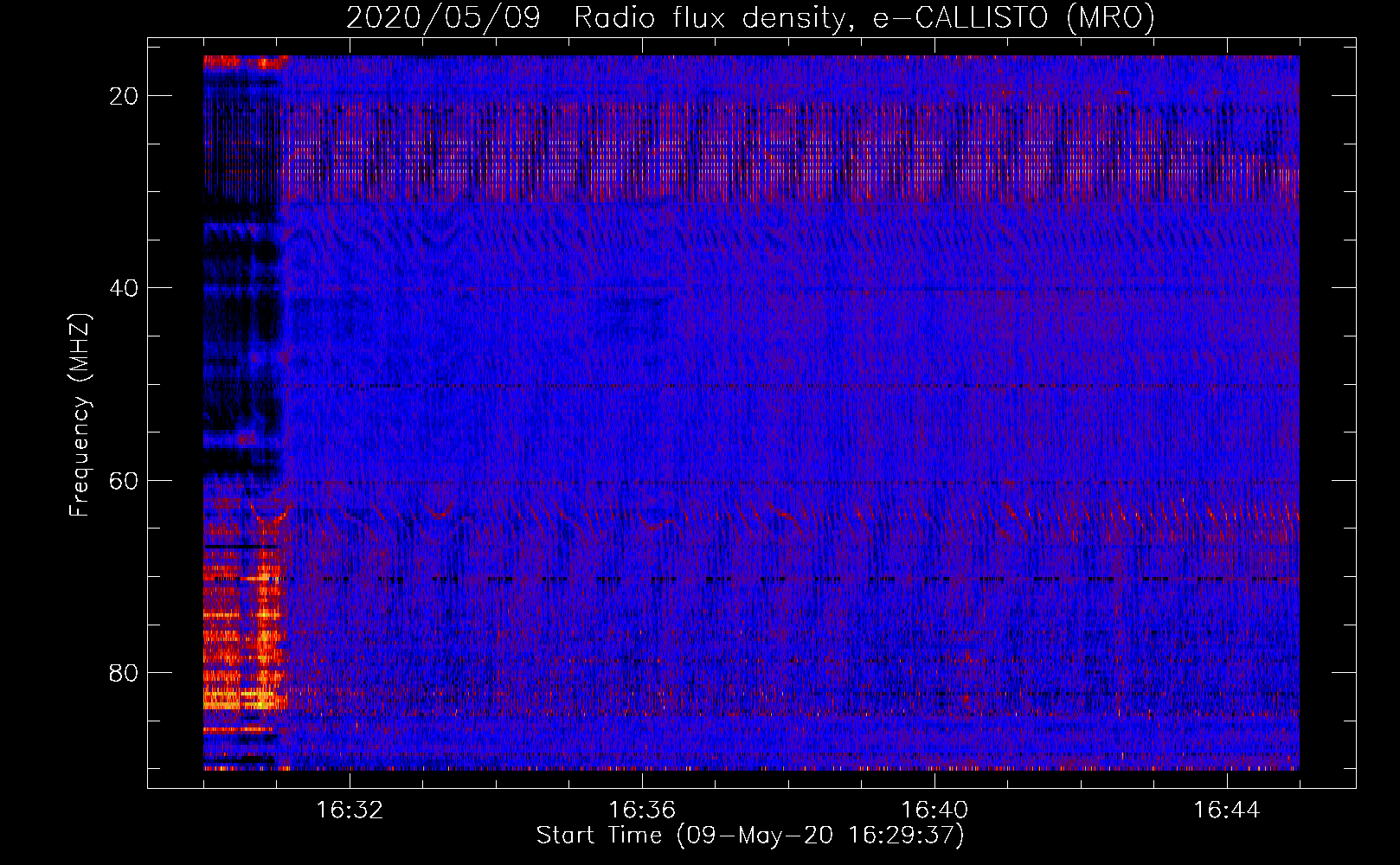Screen dimensions: 1400x865
Task: Click the '16:36' time tick label
Action: point(642,811)
